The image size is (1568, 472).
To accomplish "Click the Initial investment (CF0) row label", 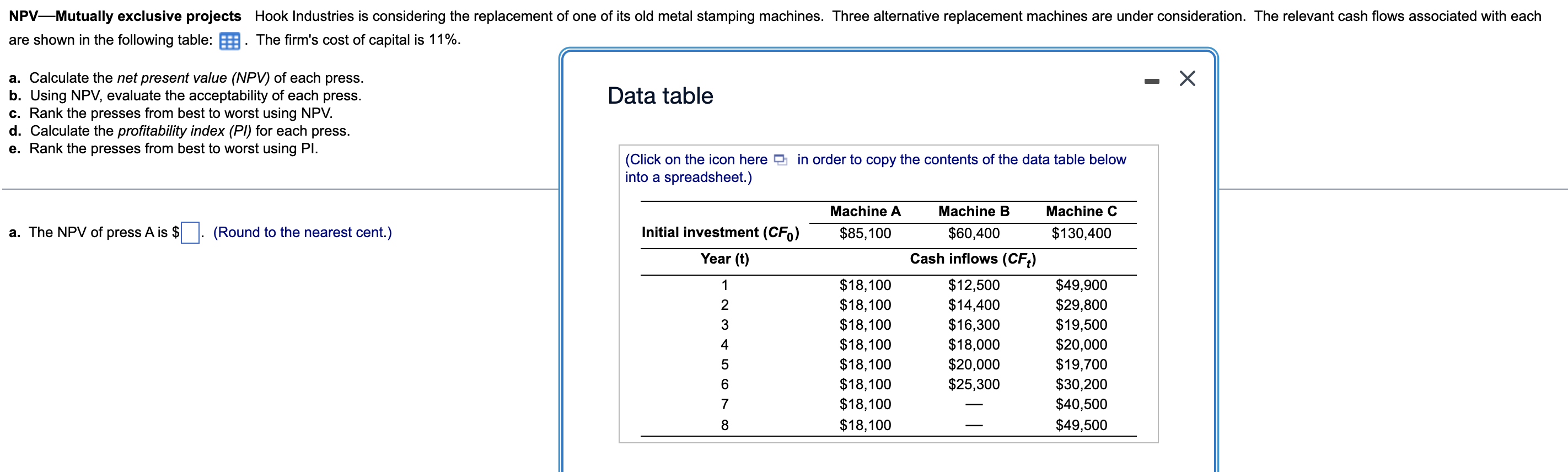I will 720,233.
